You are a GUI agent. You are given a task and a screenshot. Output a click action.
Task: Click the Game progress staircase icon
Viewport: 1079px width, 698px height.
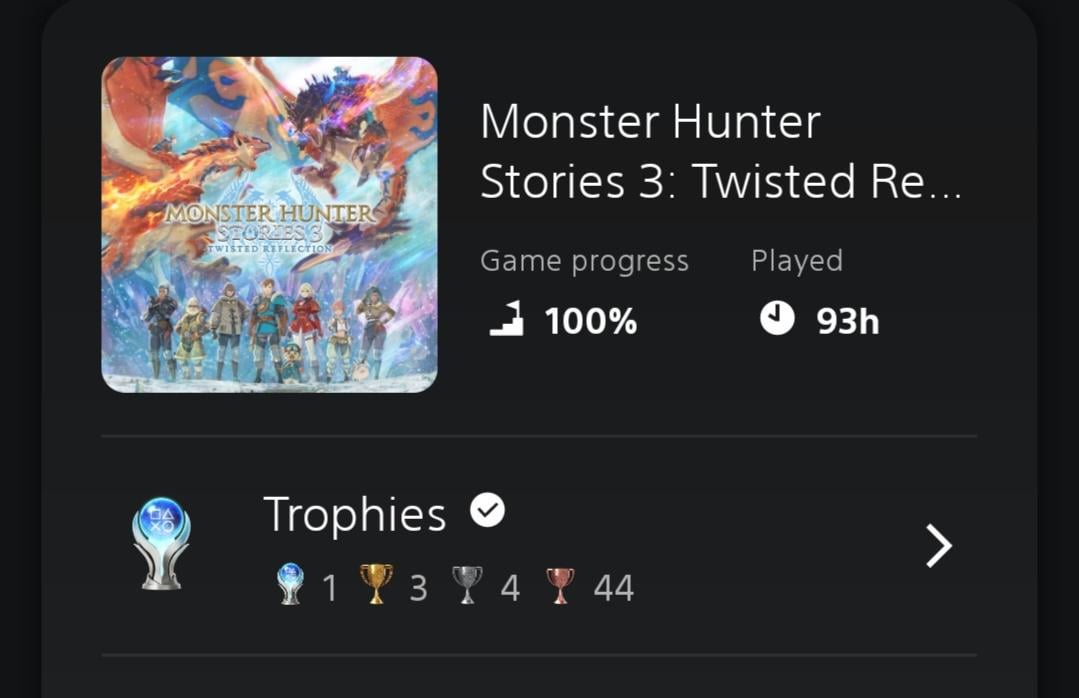tap(507, 321)
